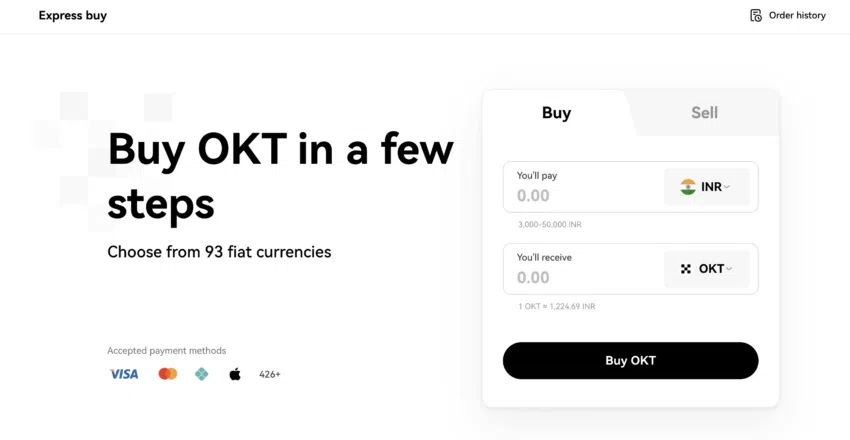Click the teal payment method icon

pyautogui.click(x=202, y=374)
